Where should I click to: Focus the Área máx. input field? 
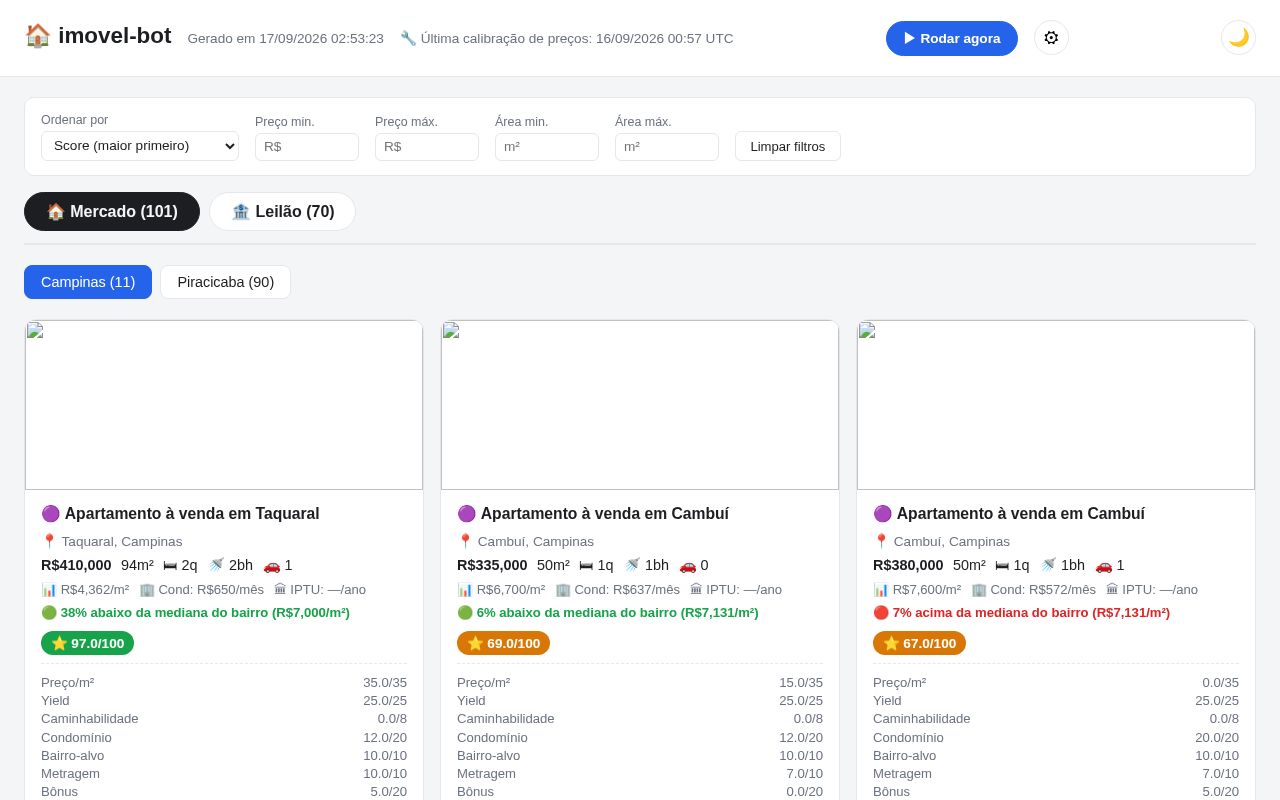click(x=667, y=147)
